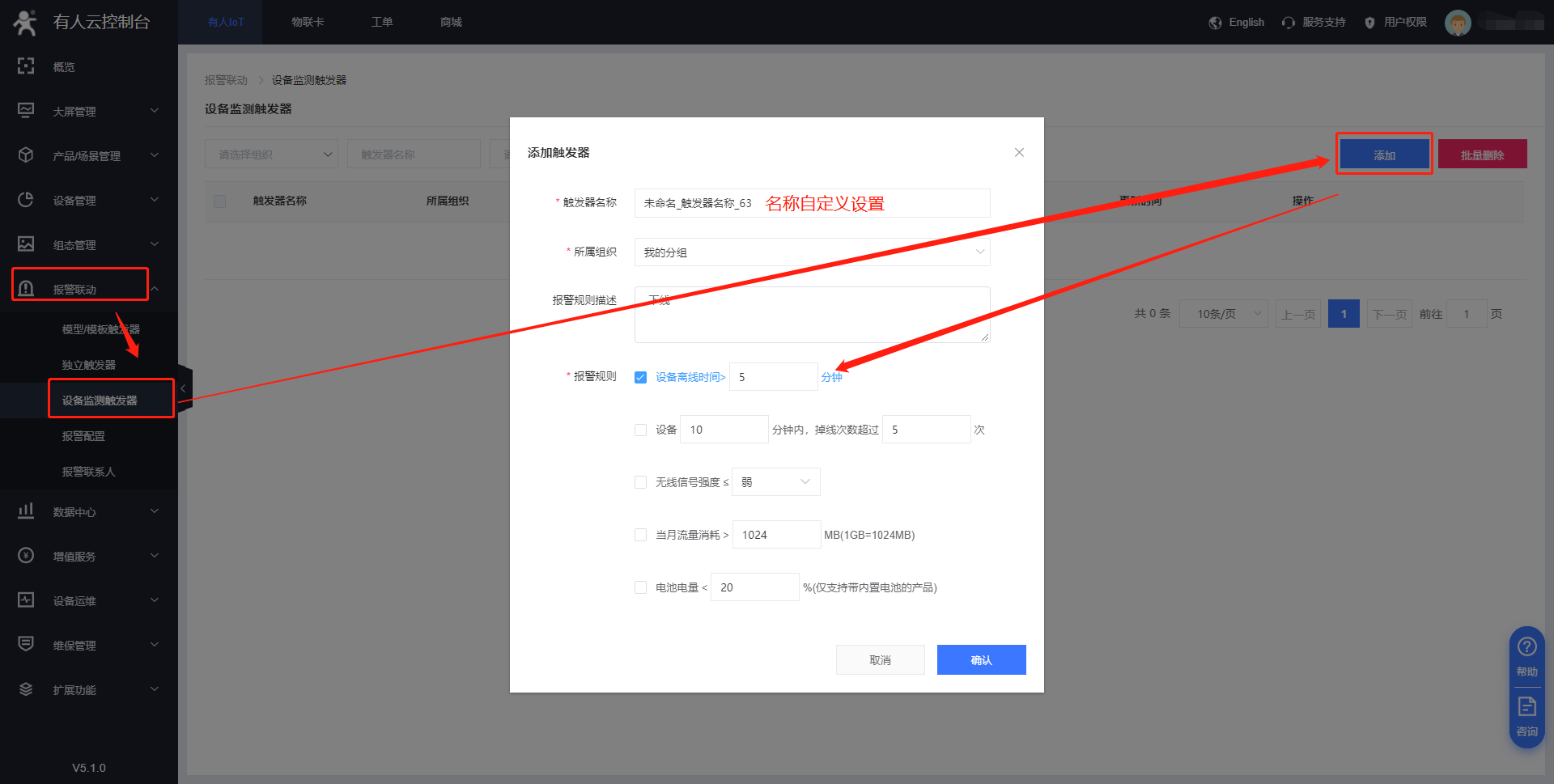Close the 添加触发器 dialog with X
The height and width of the screenshot is (784, 1554).
(1019, 153)
